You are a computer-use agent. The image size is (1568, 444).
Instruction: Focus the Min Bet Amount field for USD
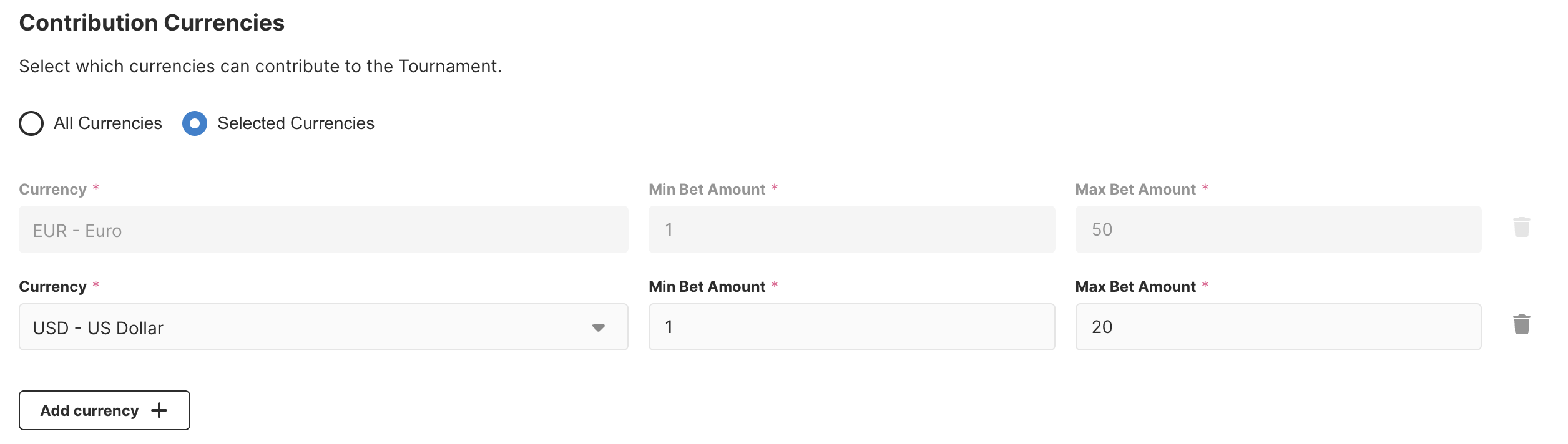851,327
